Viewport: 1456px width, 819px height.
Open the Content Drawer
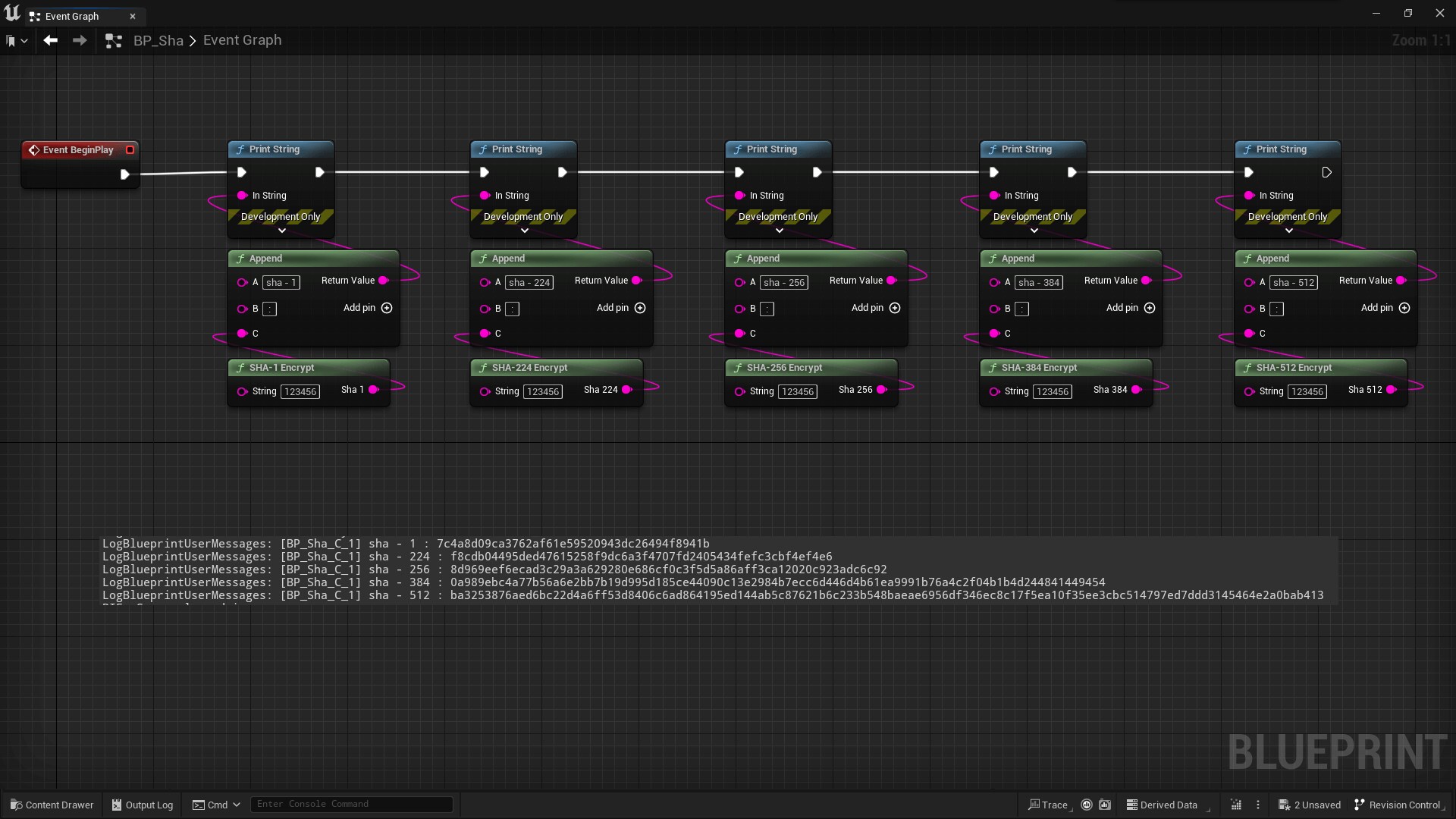click(52, 805)
